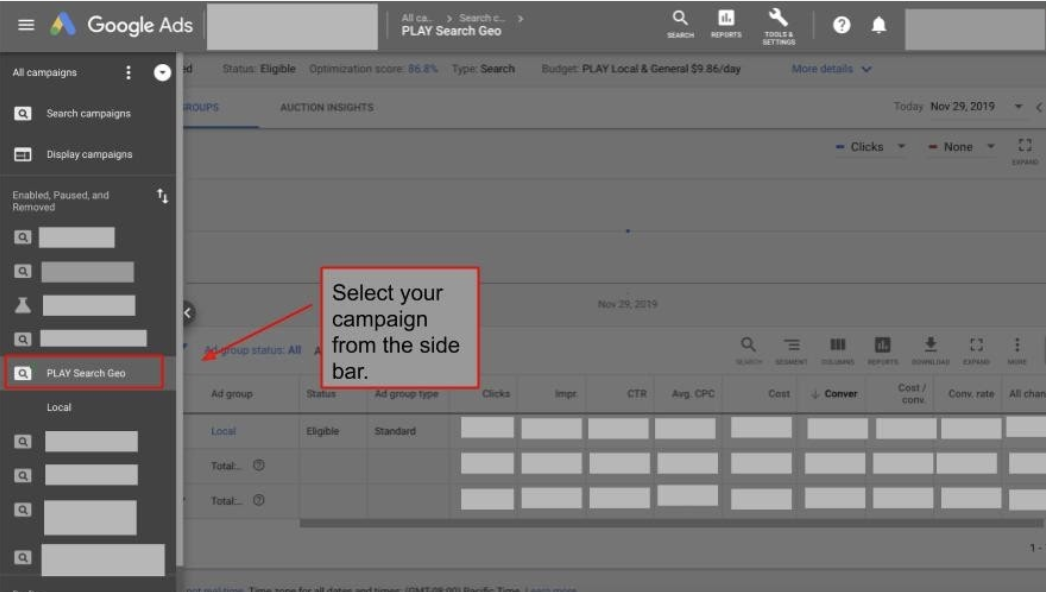Sort by Conv. rate column header
The image size is (1046, 592).
pyautogui.click(x=971, y=394)
